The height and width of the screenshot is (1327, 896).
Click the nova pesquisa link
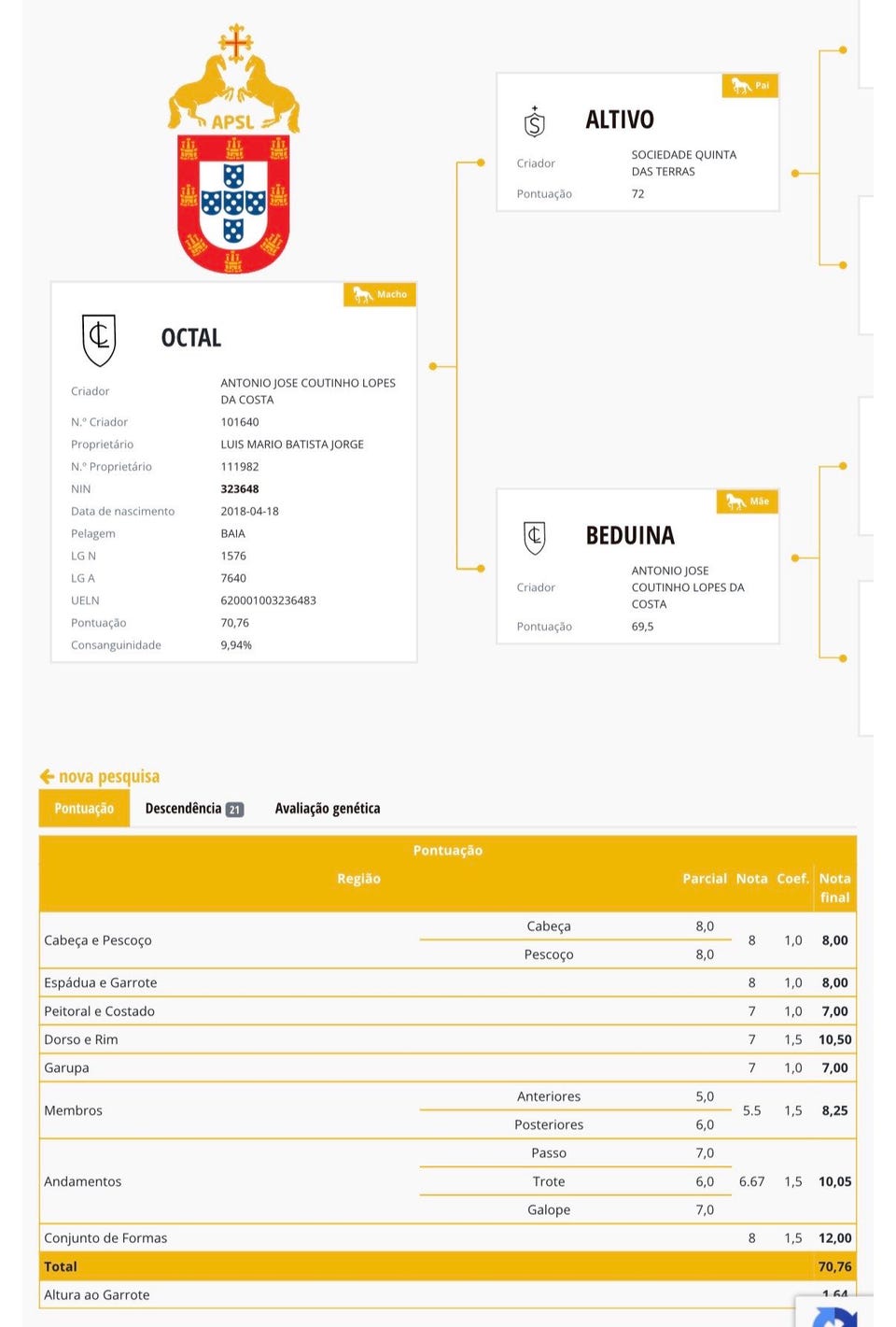109,777
